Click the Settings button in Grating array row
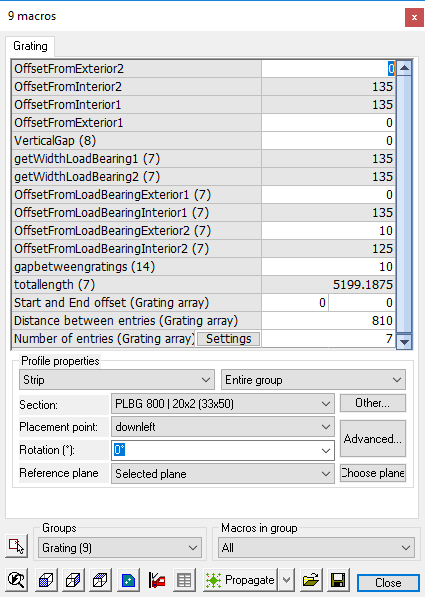425x597 pixels. 228,338
